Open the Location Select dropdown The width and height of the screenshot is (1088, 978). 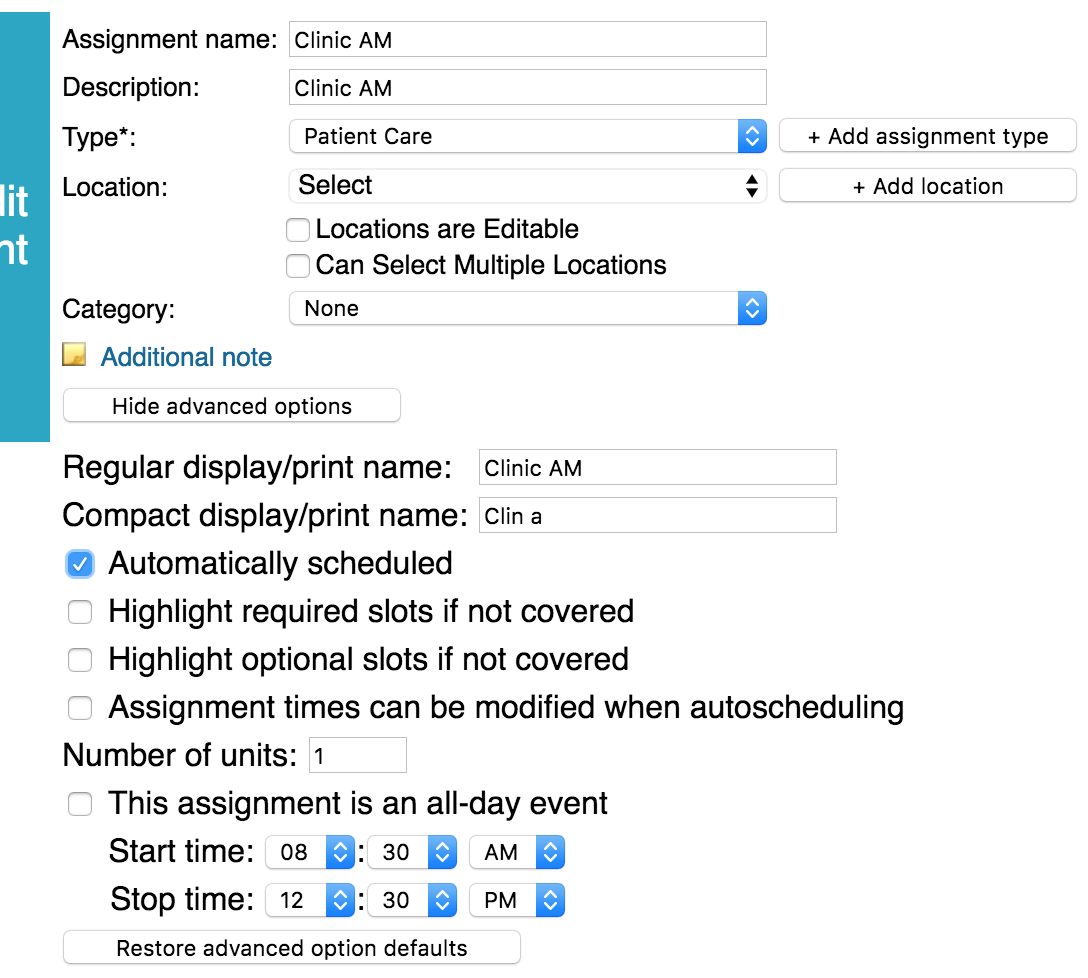(528, 185)
